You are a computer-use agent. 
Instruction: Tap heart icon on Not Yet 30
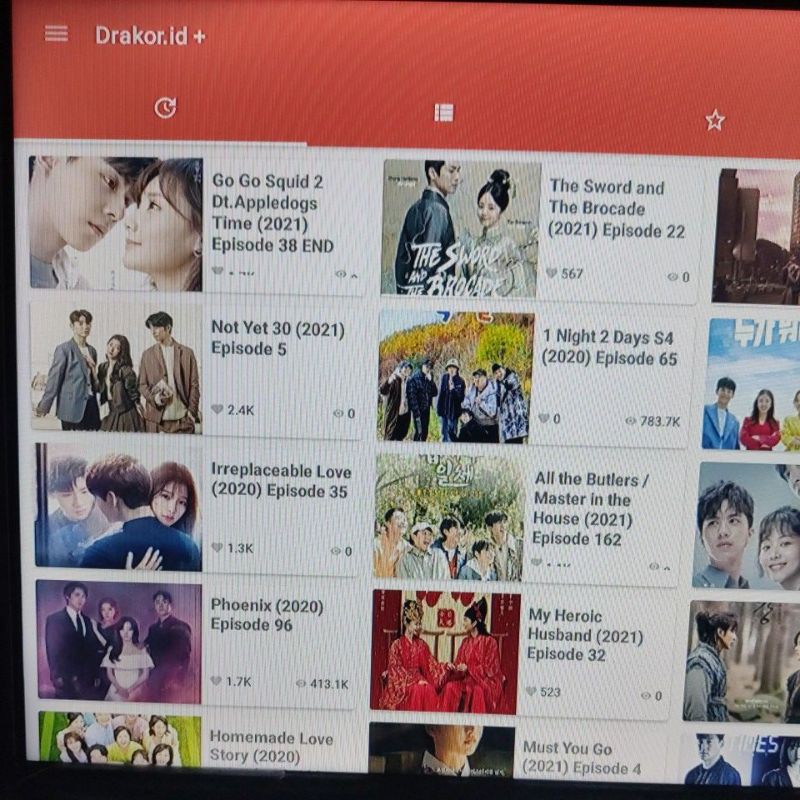pyautogui.click(x=217, y=410)
